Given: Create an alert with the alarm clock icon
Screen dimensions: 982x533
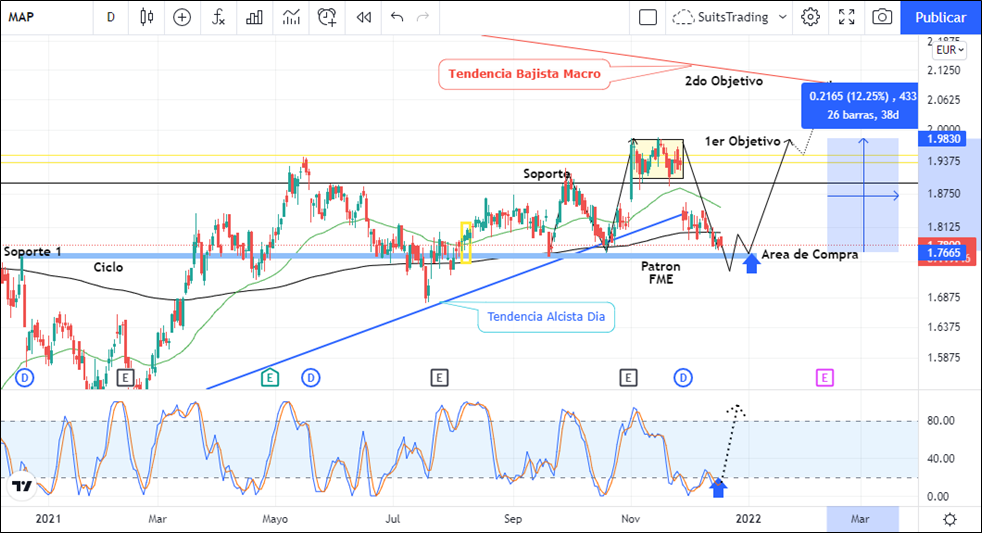Looking at the screenshot, I should point(327,17).
